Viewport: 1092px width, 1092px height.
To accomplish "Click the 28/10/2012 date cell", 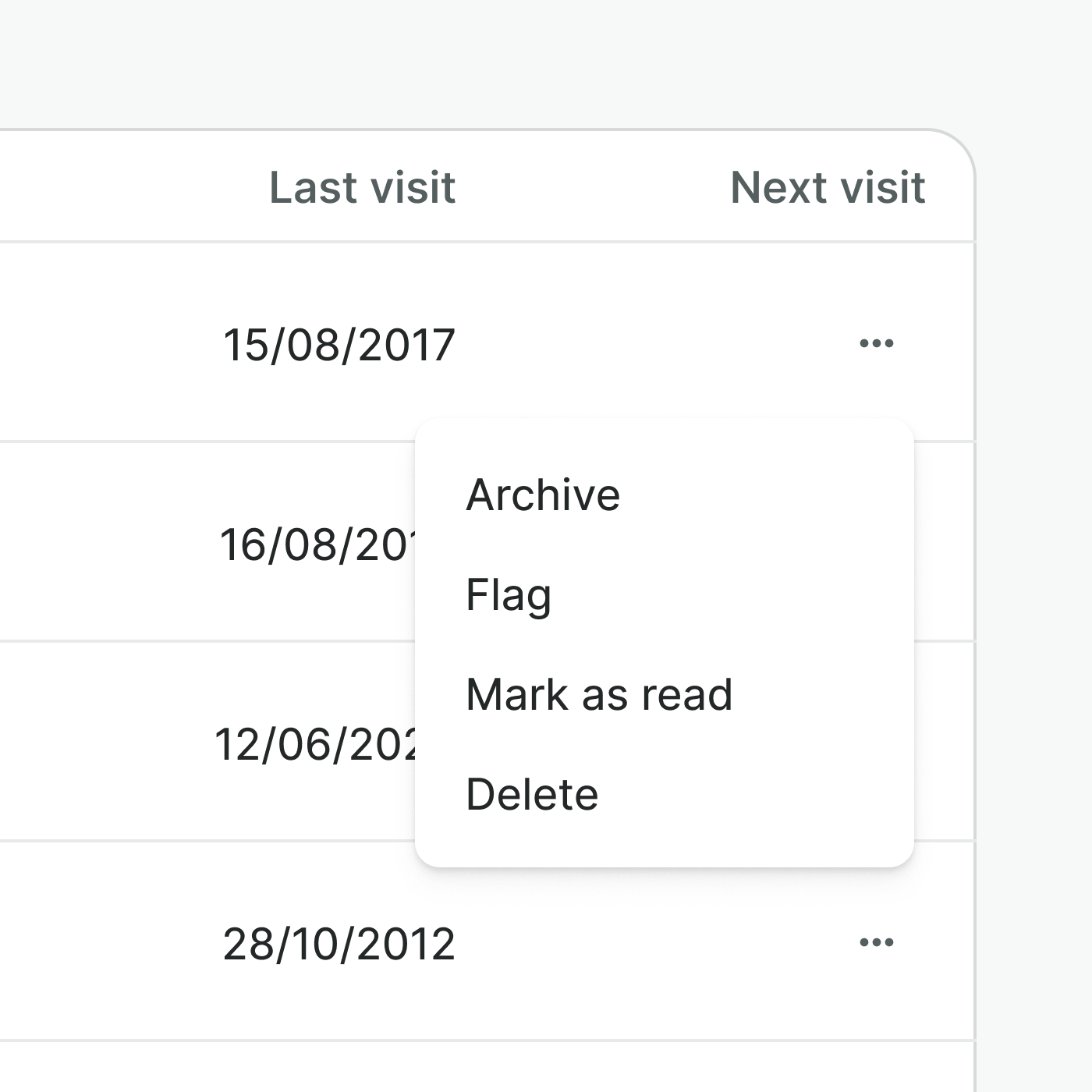I will point(339,944).
